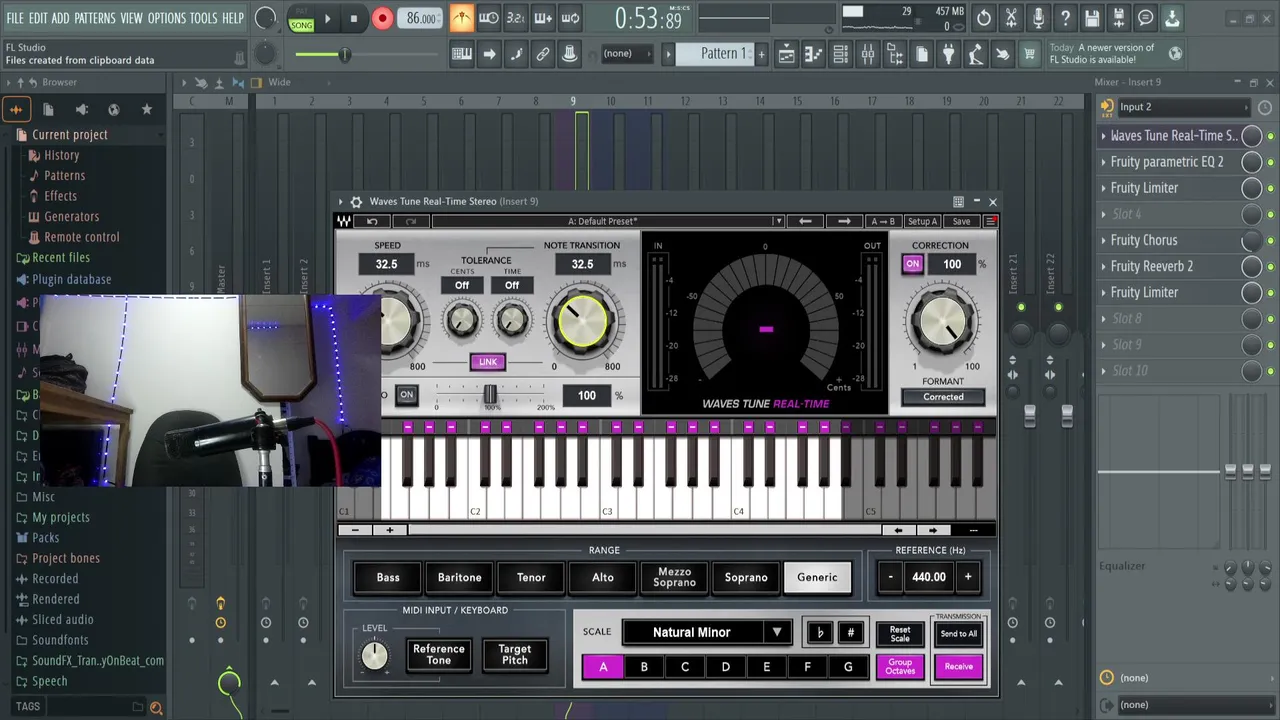
Task: Open the Natural Minor scale dropdown
Action: coord(705,632)
